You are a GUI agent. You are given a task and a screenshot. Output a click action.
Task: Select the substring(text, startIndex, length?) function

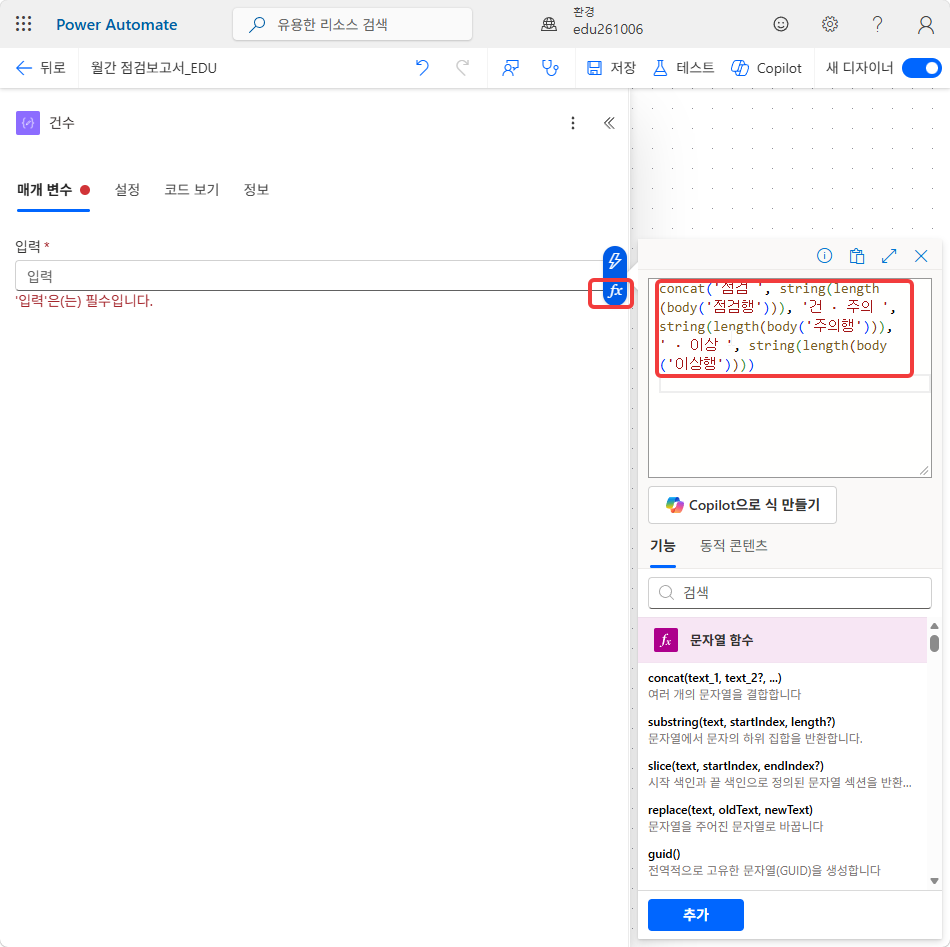pyautogui.click(x=782, y=729)
